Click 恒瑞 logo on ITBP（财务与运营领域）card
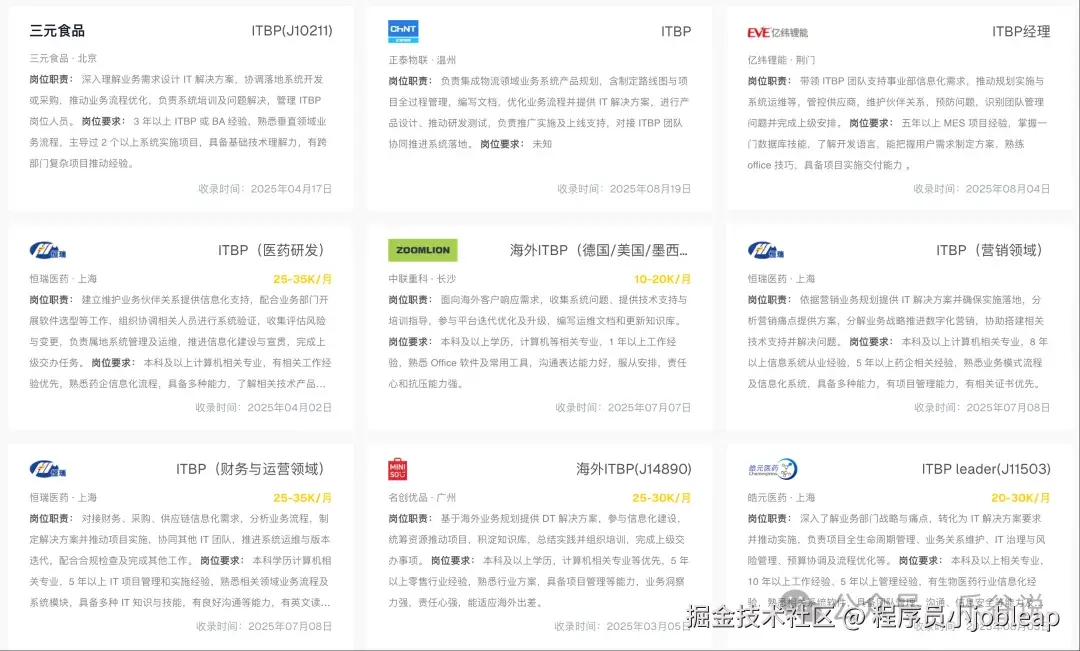This screenshot has height=651, width=1080. tap(48, 470)
